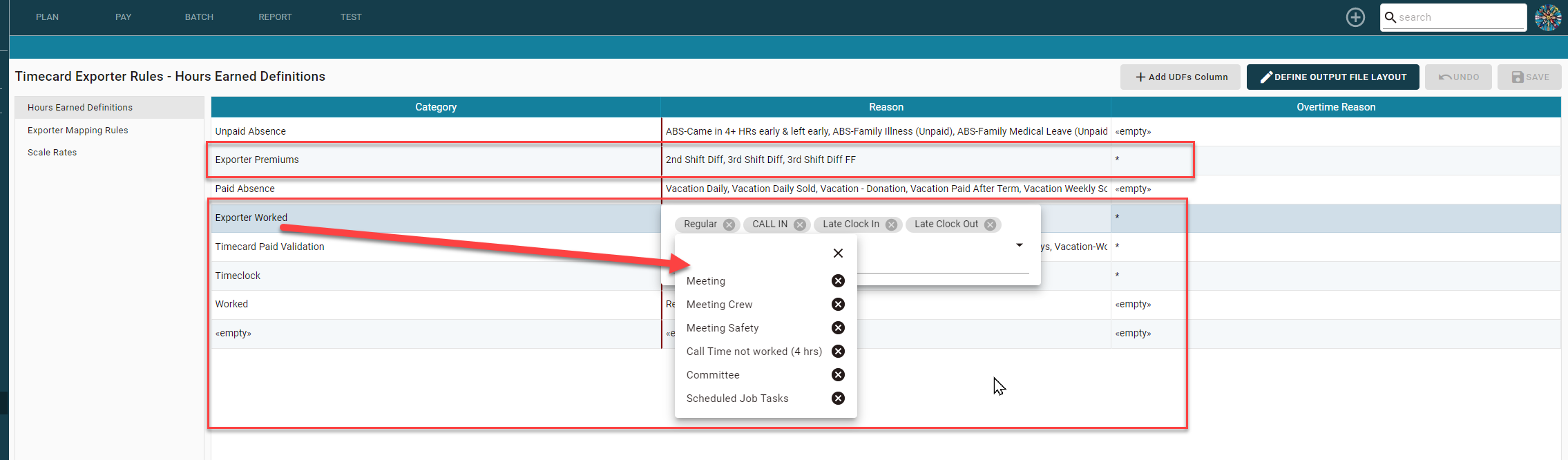This screenshot has height=460, width=1568.
Task: Select Committee item text
Action: coord(713,375)
